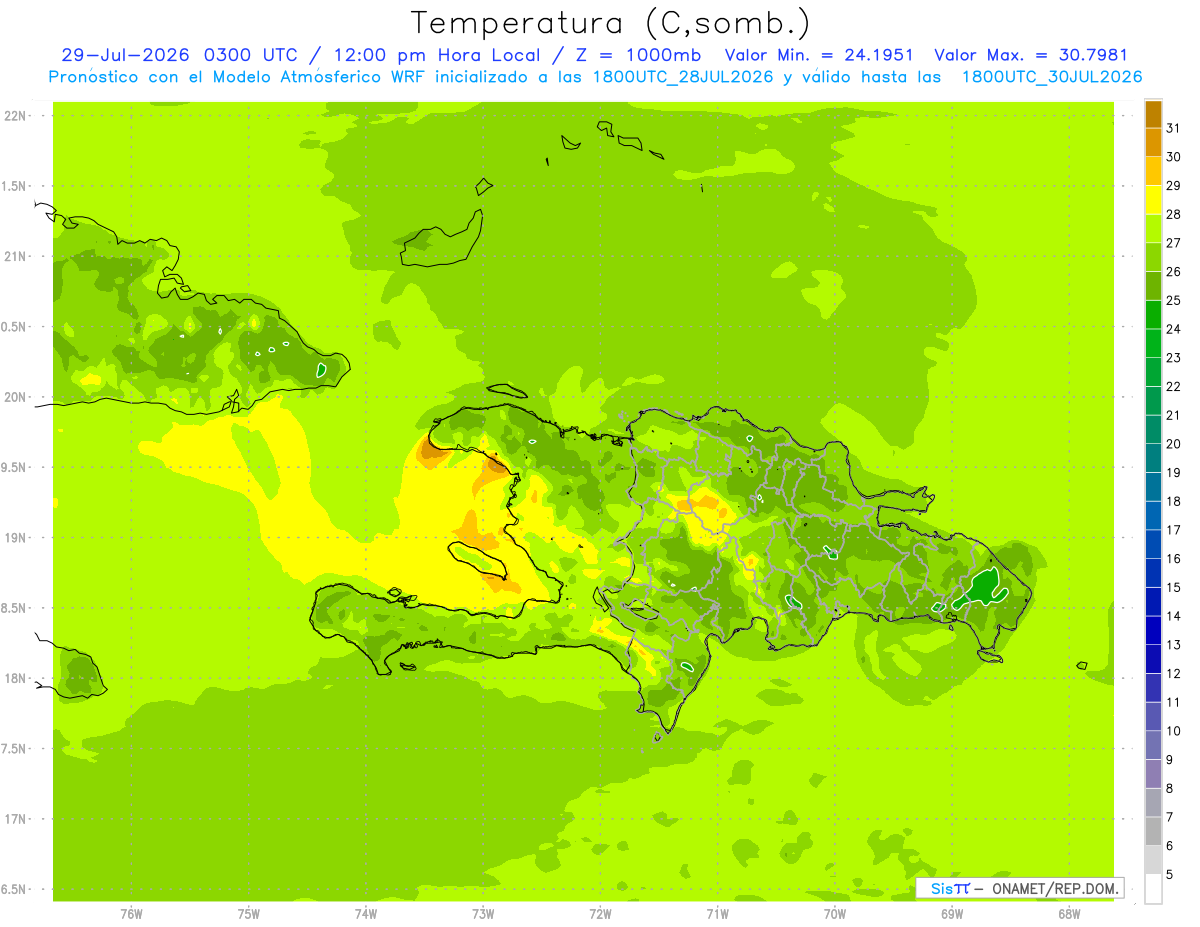The width and height of the screenshot is (1200, 927).
Task: Click the orange legend swatch between 30 and 31
Action: [x=1153, y=142]
